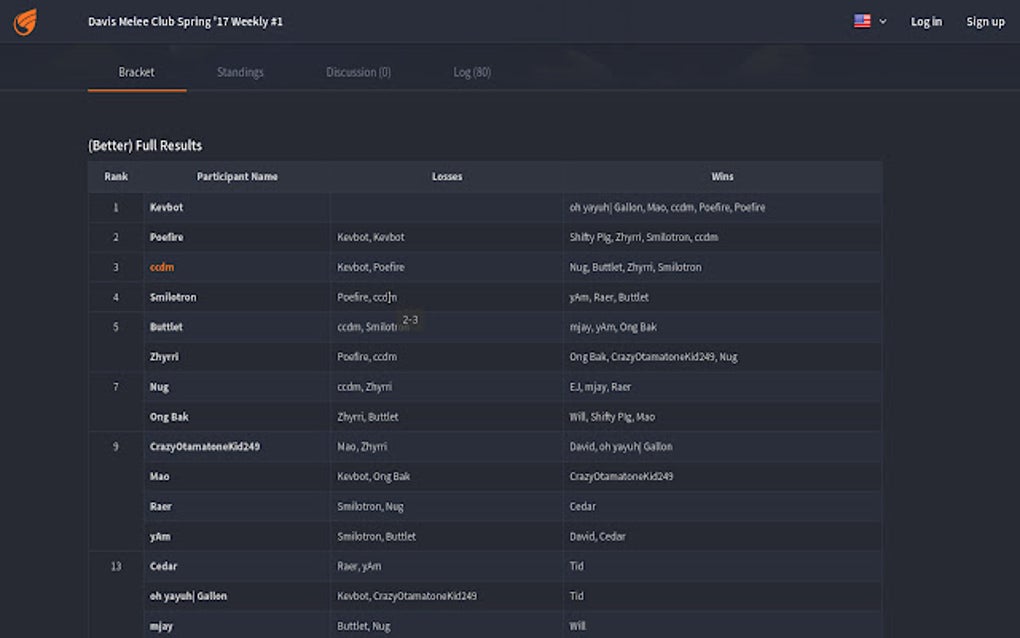
Task: Select the highlighted ccdm participant
Action: [x=160, y=267]
